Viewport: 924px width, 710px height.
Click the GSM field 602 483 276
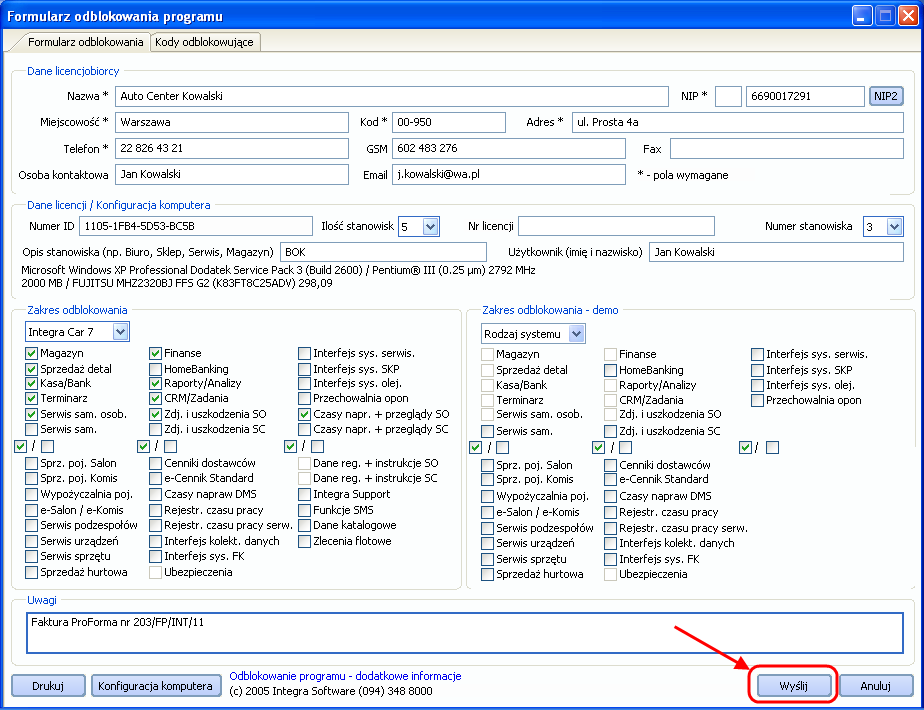pyautogui.click(x=509, y=148)
